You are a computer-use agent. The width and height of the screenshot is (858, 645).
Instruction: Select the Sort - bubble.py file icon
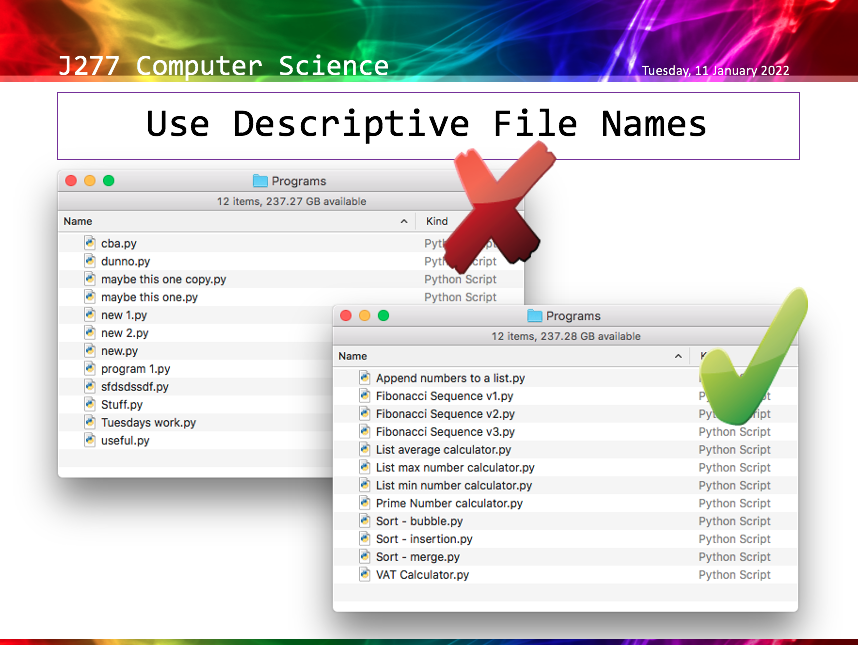pyautogui.click(x=365, y=521)
